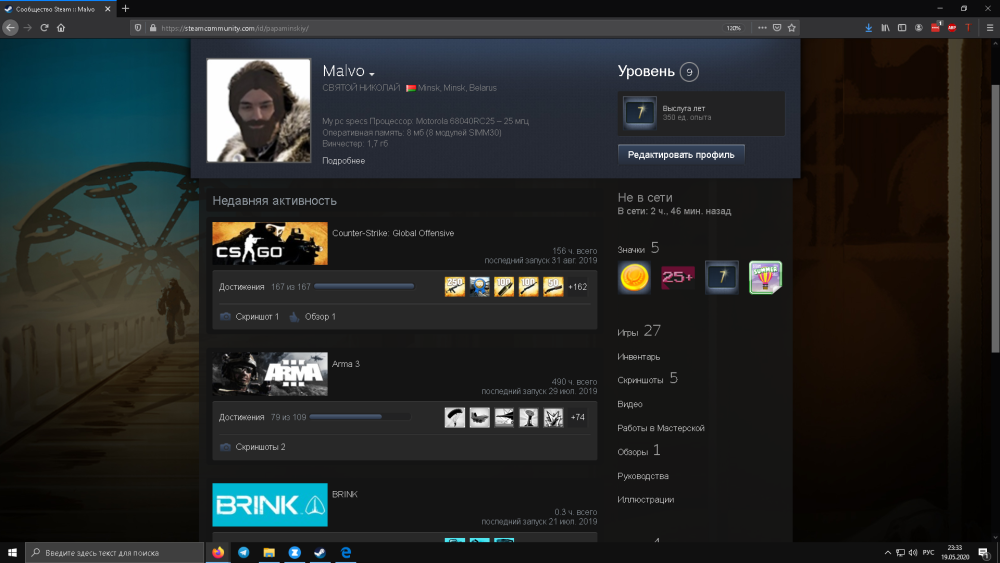The image size is (1000, 563).
Task: Close the Steam community browser tab
Action: 107,9
